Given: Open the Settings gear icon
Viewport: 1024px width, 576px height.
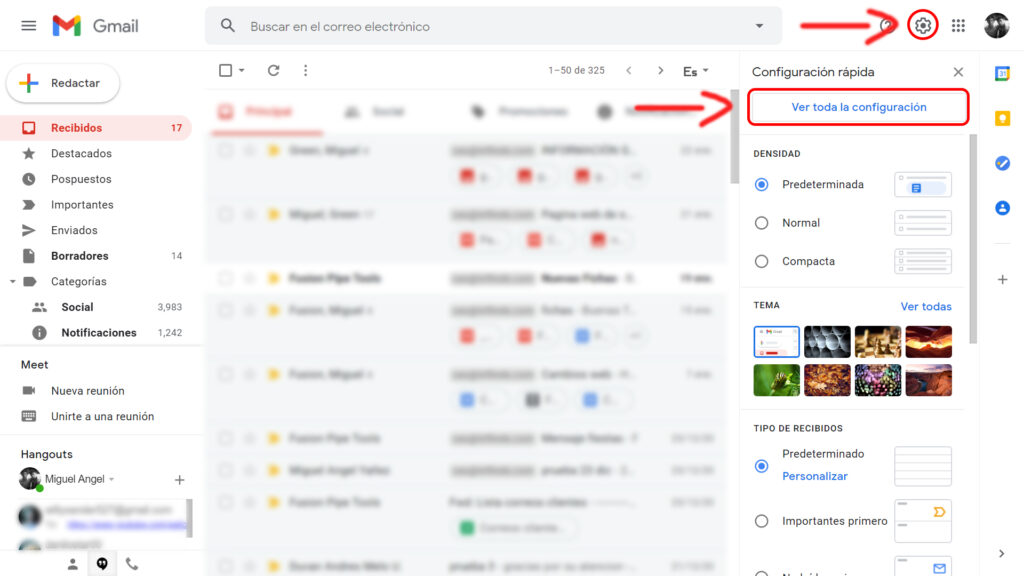Looking at the screenshot, I should click(923, 25).
